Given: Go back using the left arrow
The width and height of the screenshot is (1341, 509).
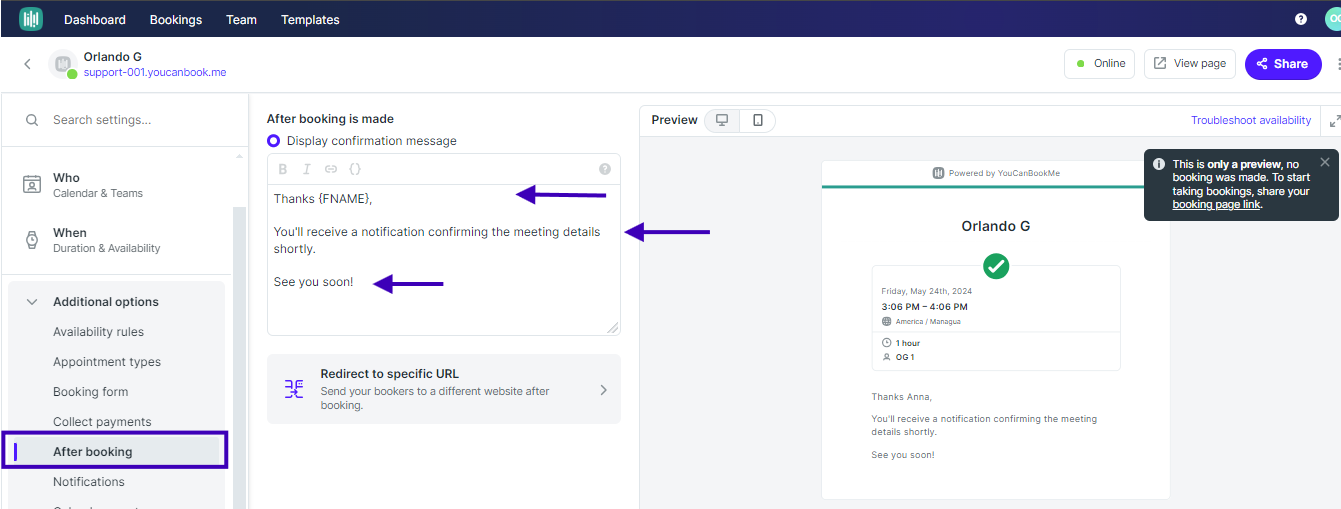Looking at the screenshot, I should (27, 64).
